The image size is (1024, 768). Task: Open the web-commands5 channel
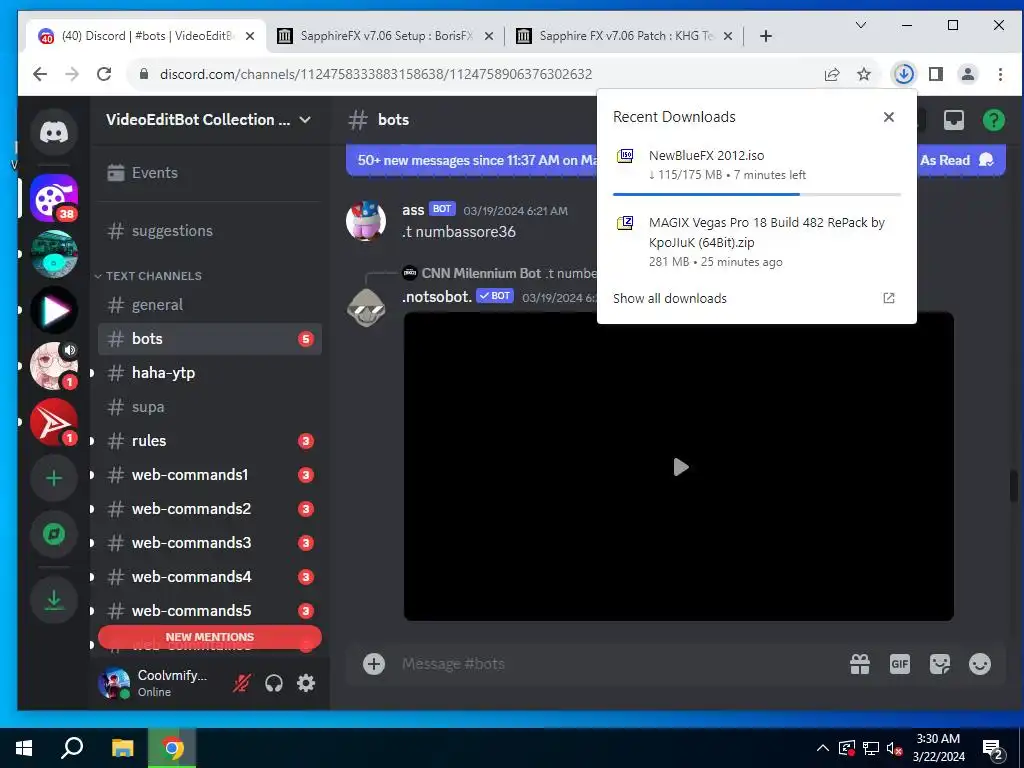tap(209, 611)
